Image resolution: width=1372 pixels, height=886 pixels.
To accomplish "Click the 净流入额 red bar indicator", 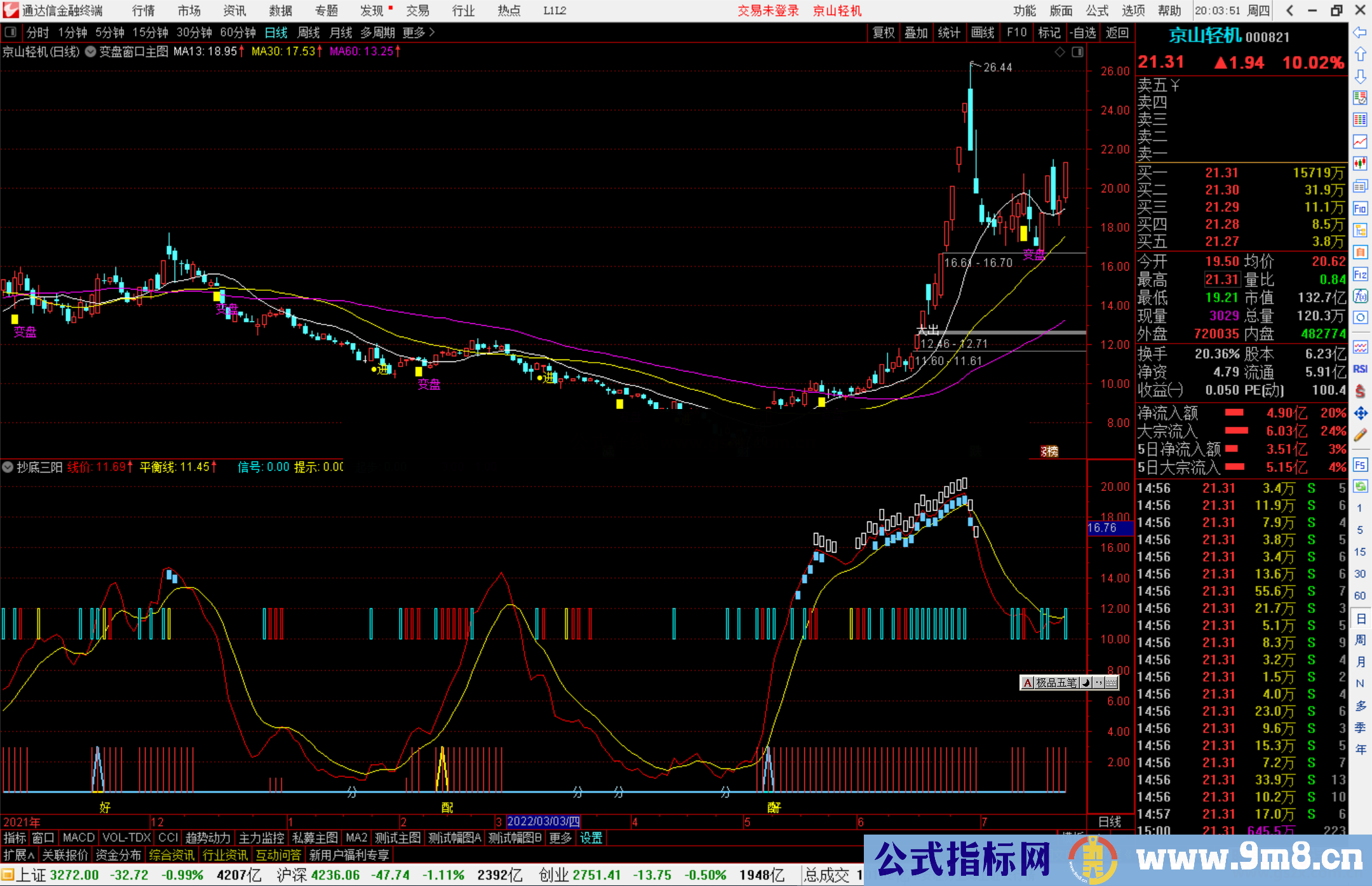I will tap(1234, 413).
